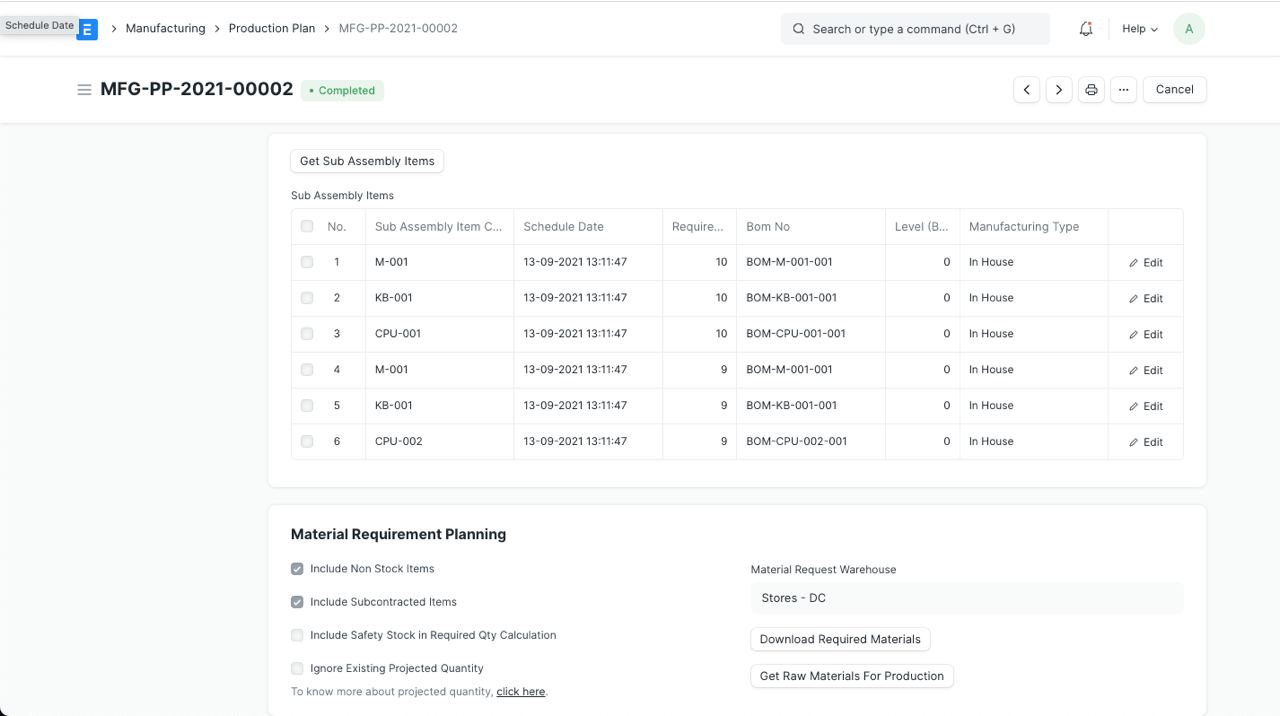Go to previous document arrow
Viewport: 1280px width, 716px height.
(x=1026, y=90)
